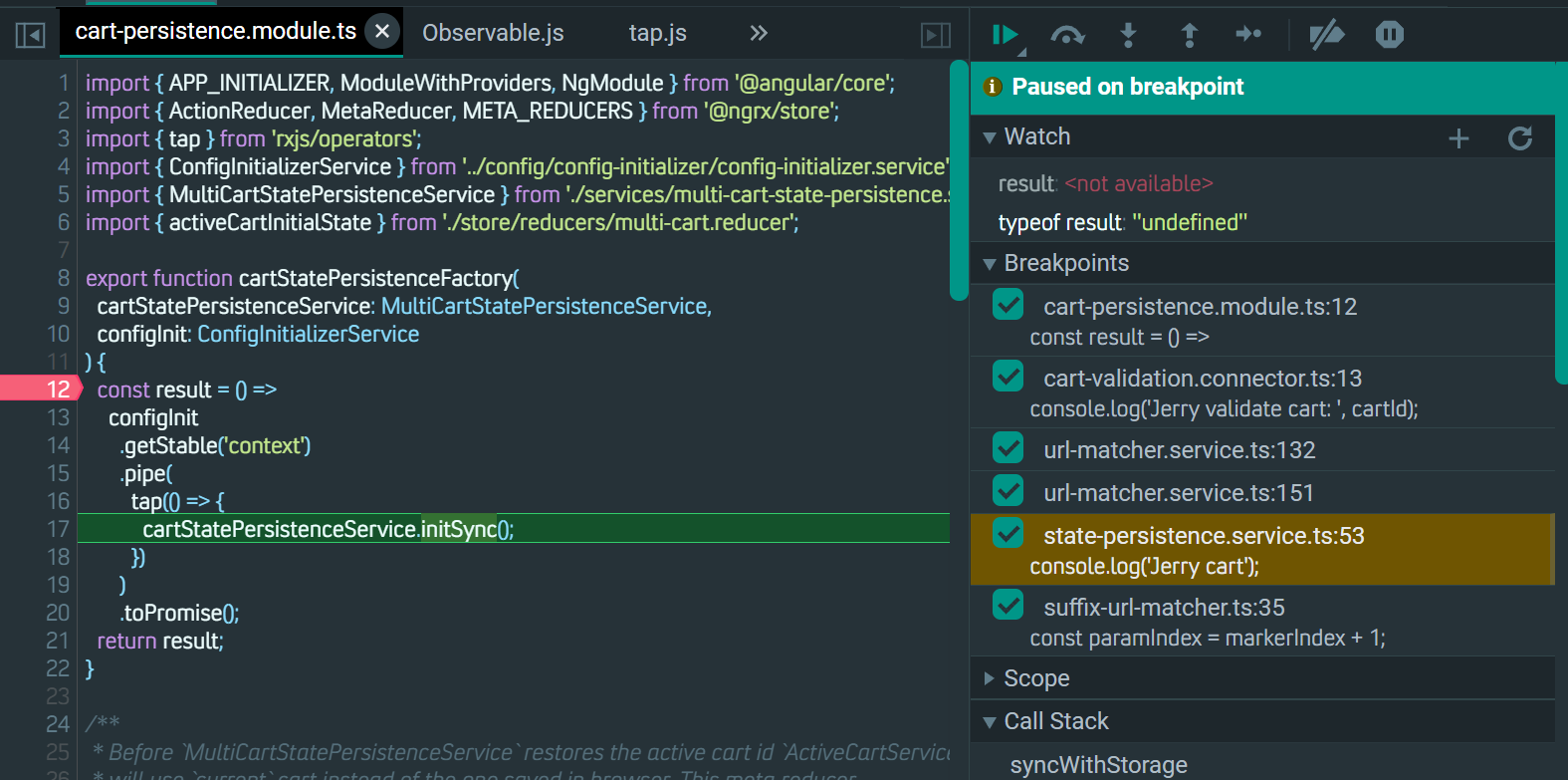Refresh watch expressions
This screenshot has width=1568, height=780.
click(1519, 138)
